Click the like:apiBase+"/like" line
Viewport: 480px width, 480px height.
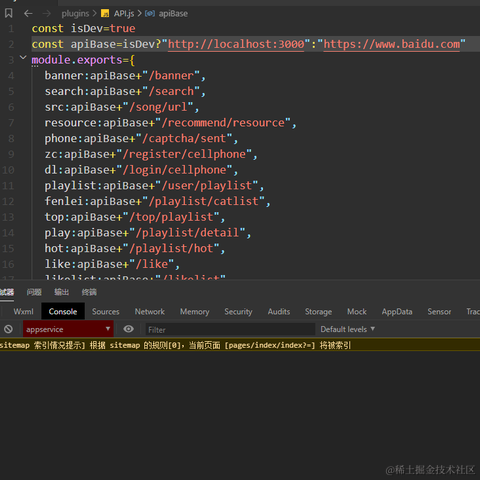[112, 264]
